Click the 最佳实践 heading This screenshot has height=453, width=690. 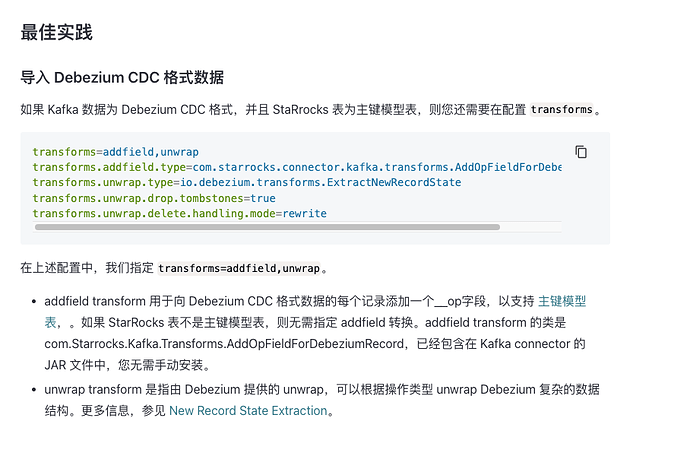56,33
